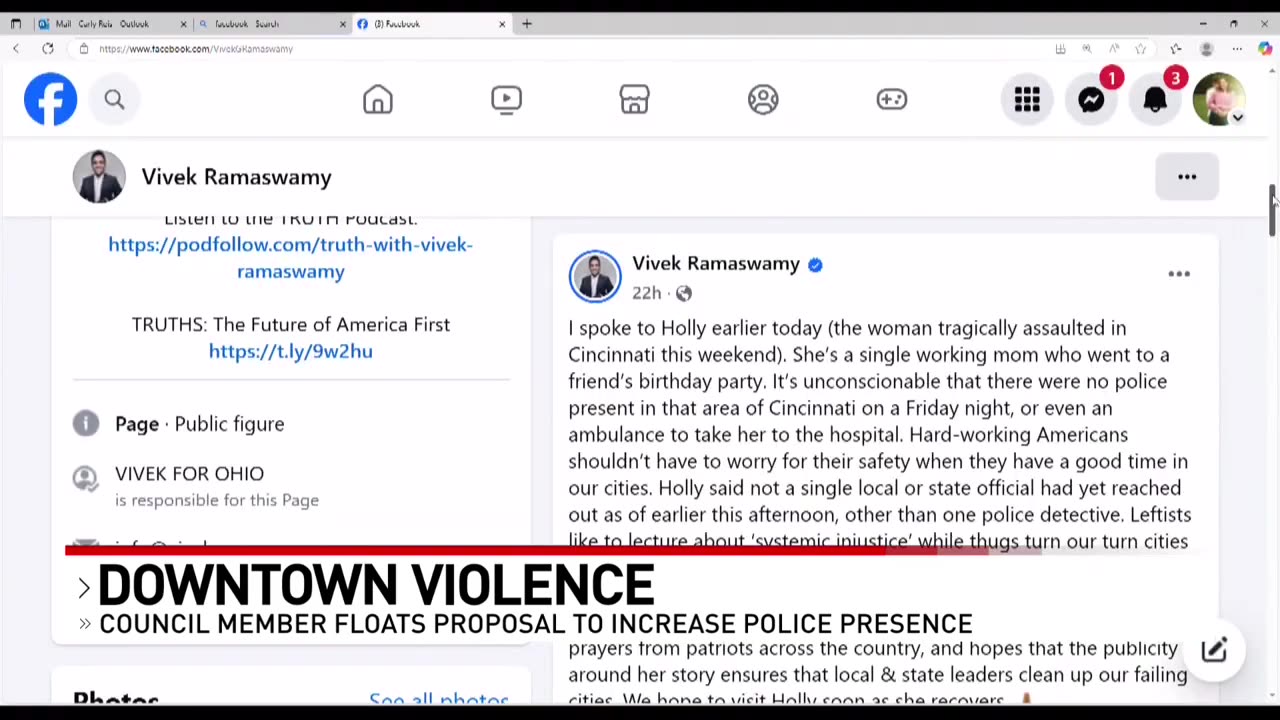1280x720 pixels.
Task: Go to Facebook Home feed icon
Action: pos(378,99)
